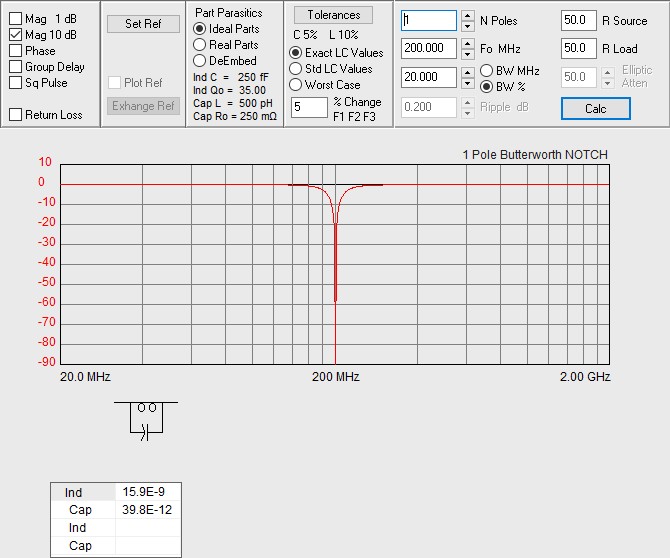Enable the Phase plot checkbox
Screen dimensions: 670x558
tap(15, 50)
